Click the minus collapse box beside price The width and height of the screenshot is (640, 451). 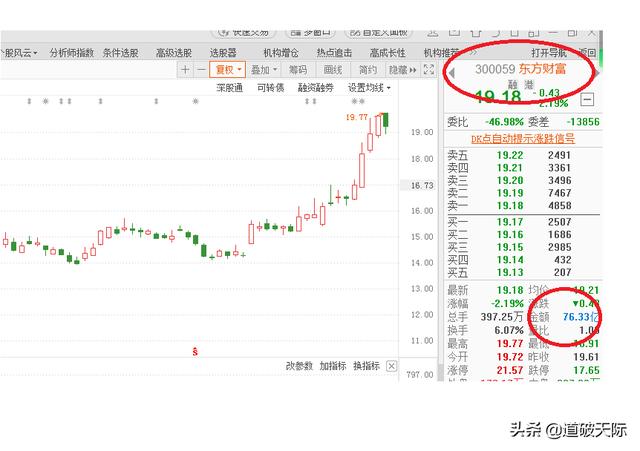click(586, 99)
